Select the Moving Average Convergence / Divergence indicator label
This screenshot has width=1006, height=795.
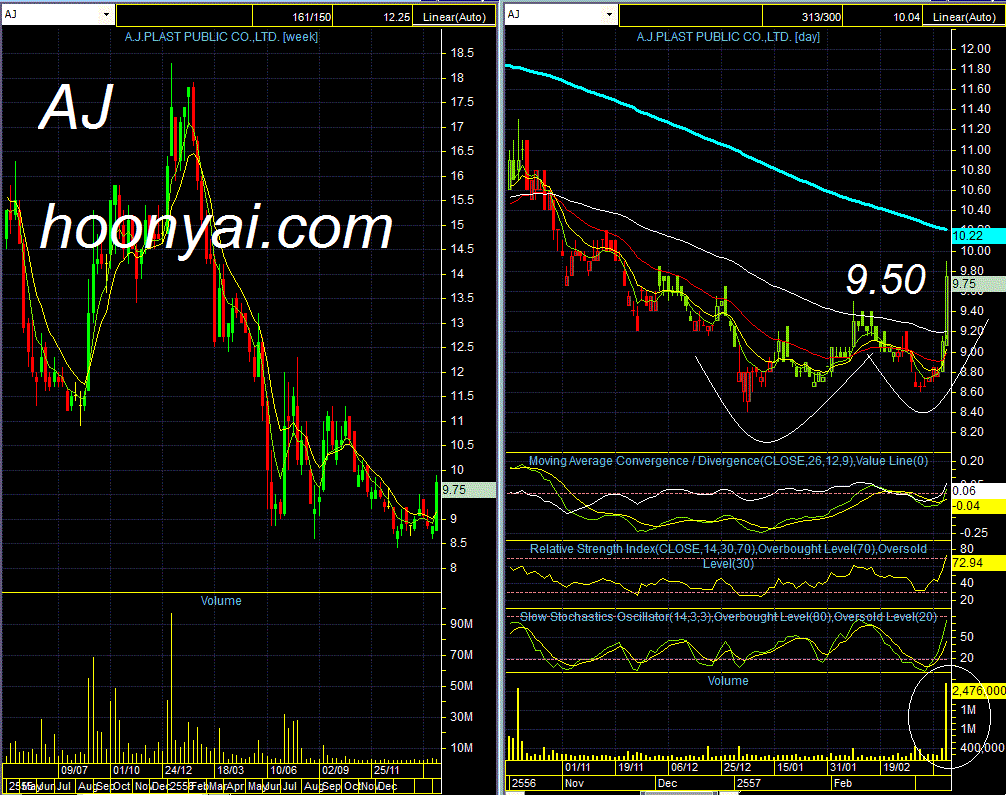728,461
